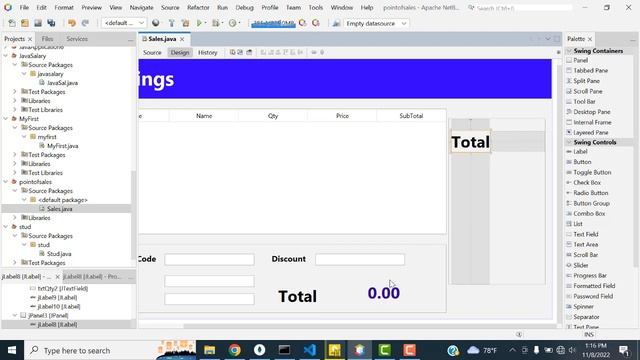Image resolution: width=640 pixels, height=360 pixels.
Task: Click the New File toolbar icon
Action: pyautogui.click(x=12, y=23)
